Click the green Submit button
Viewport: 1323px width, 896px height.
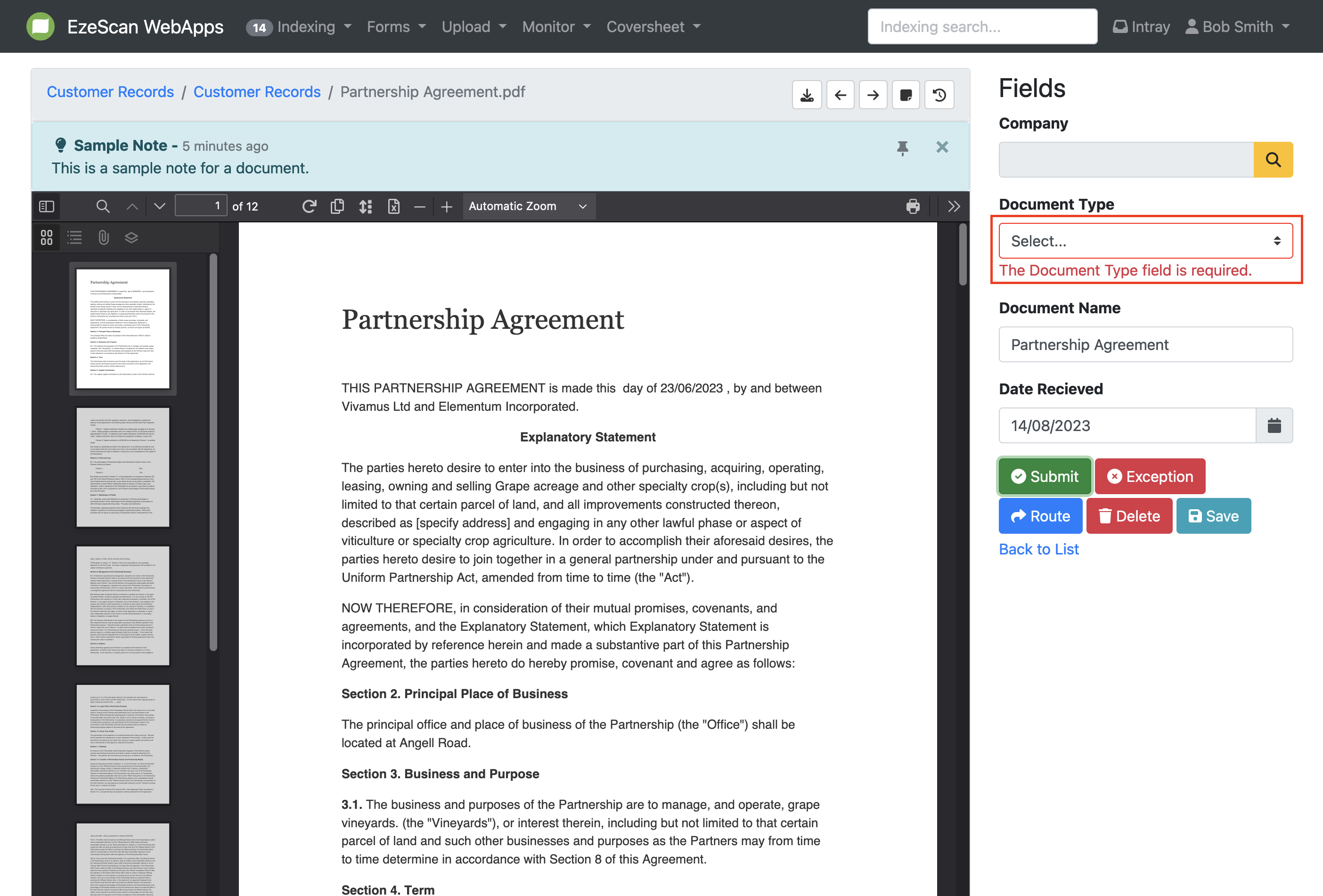point(1044,476)
